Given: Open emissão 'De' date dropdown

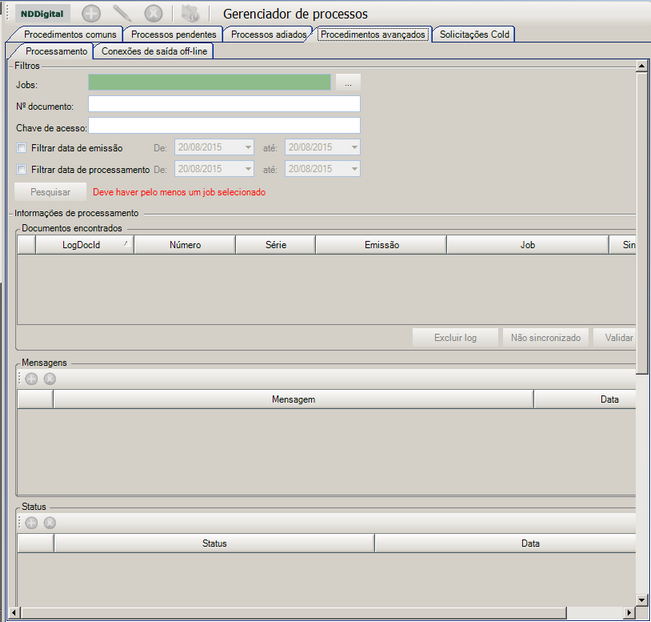Looking at the screenshot, I should pos(247,148).
